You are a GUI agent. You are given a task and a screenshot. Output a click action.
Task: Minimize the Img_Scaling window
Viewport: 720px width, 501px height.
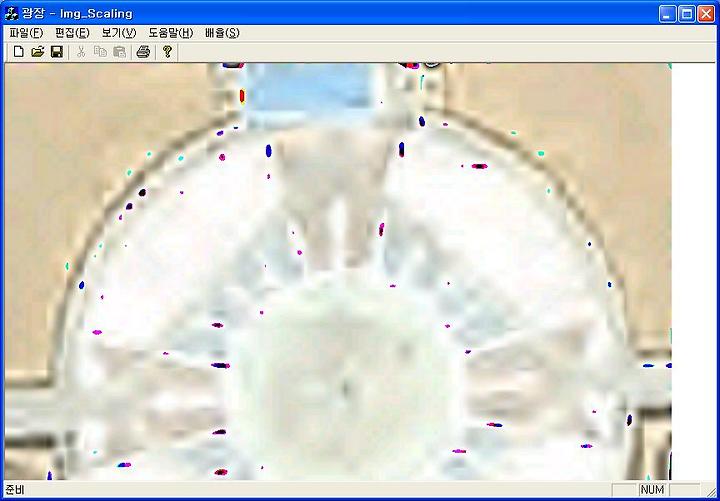pos(668,14)
